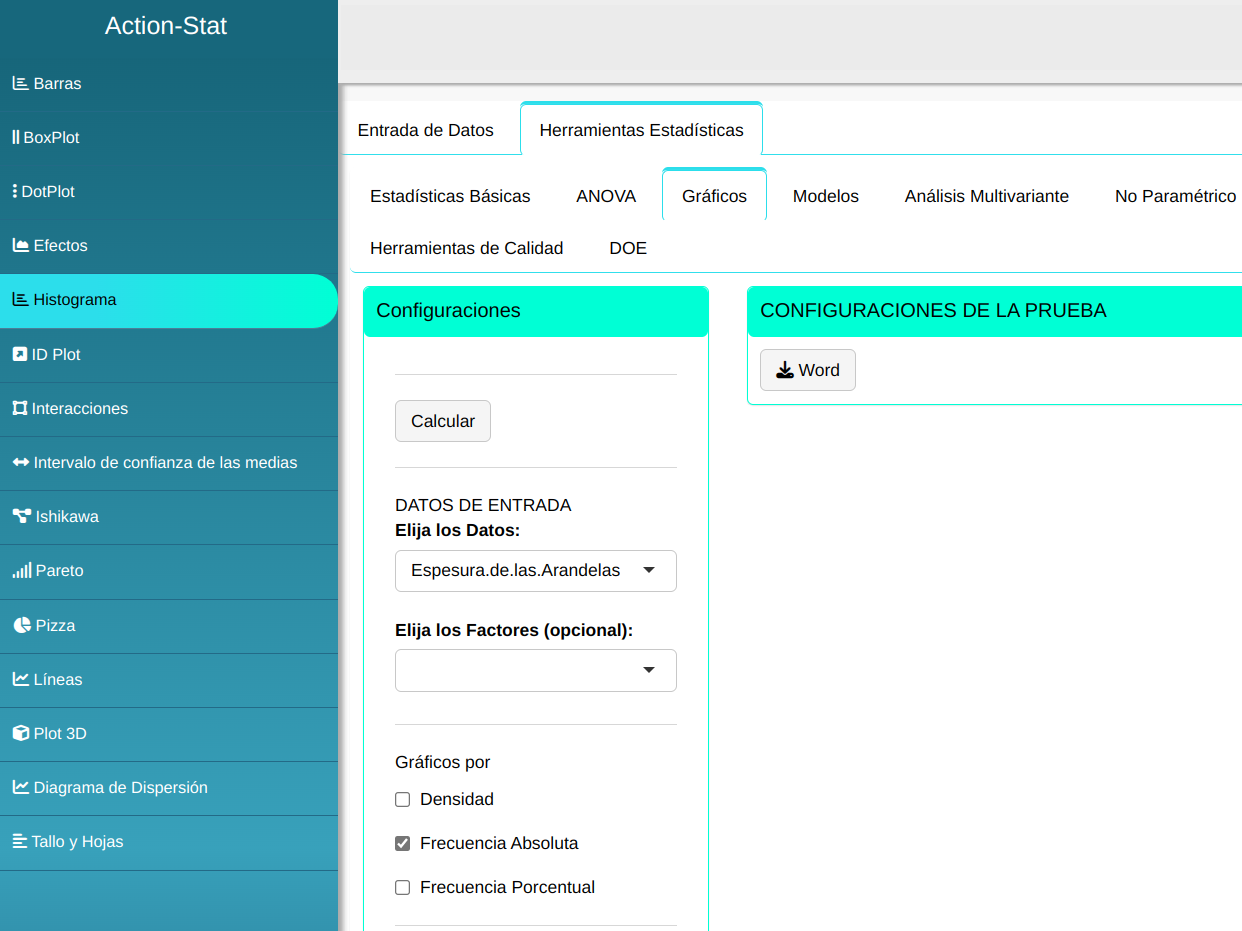Select Diagrama de Dispersión in the sidebar
This screenshot has height=931, width=1242.
pos(120,788)
